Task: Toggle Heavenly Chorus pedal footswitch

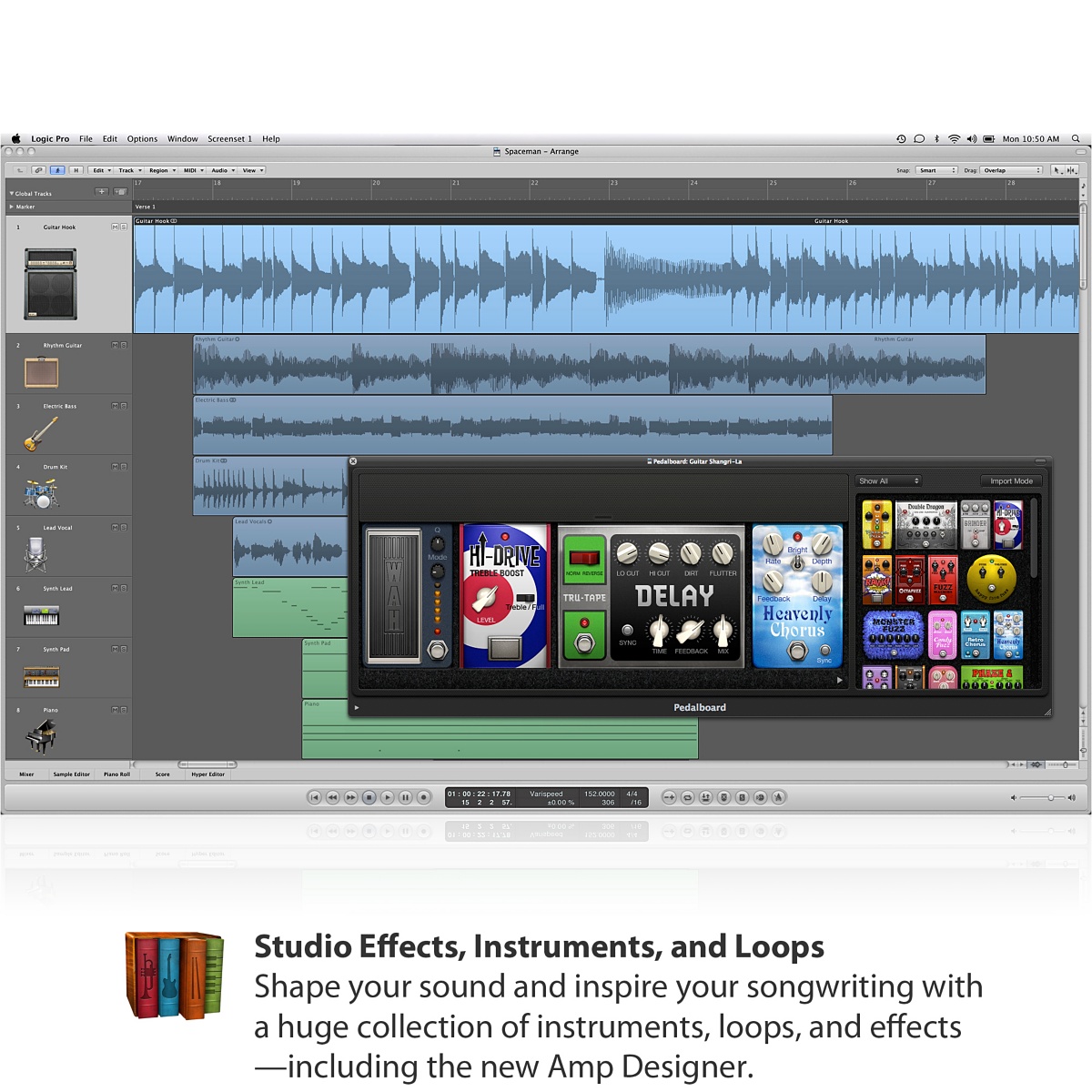Action: coord(797,651)
